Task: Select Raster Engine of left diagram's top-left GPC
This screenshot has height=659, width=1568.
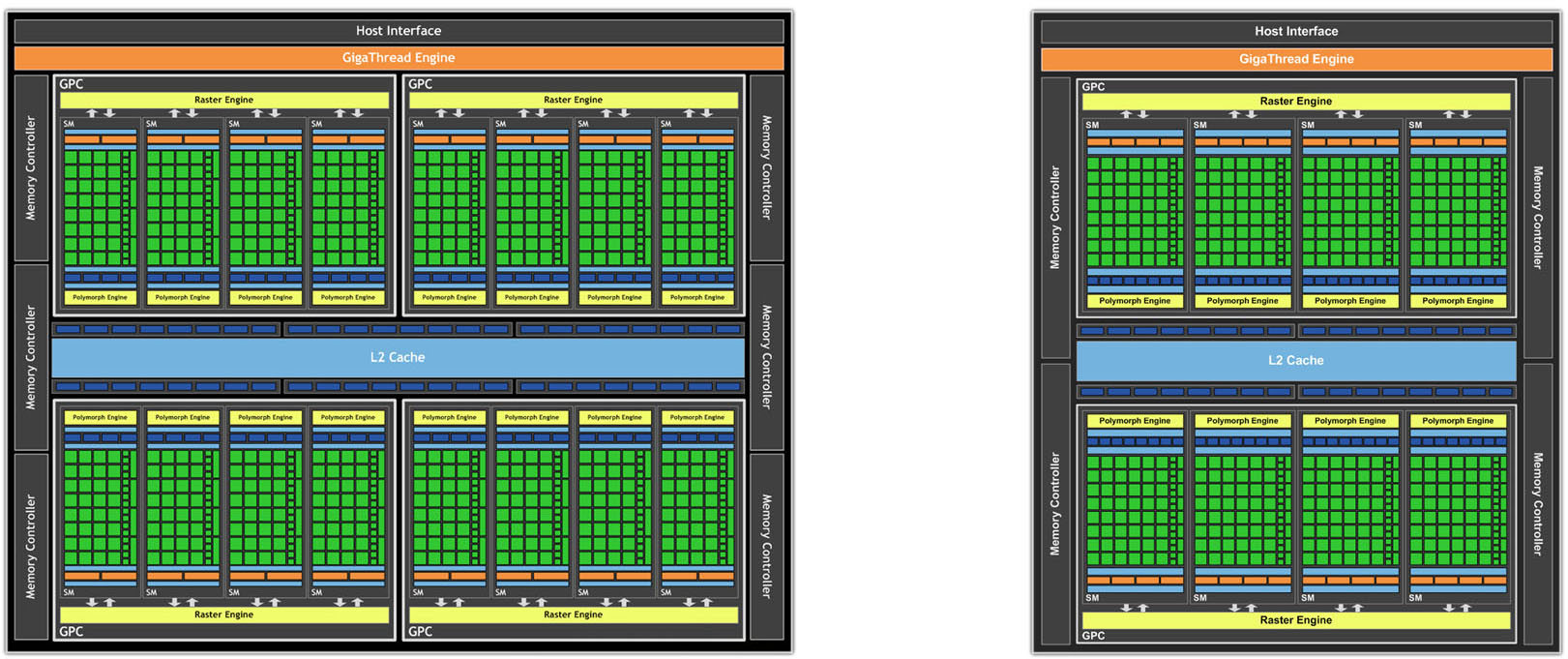Action: (223, 100)
